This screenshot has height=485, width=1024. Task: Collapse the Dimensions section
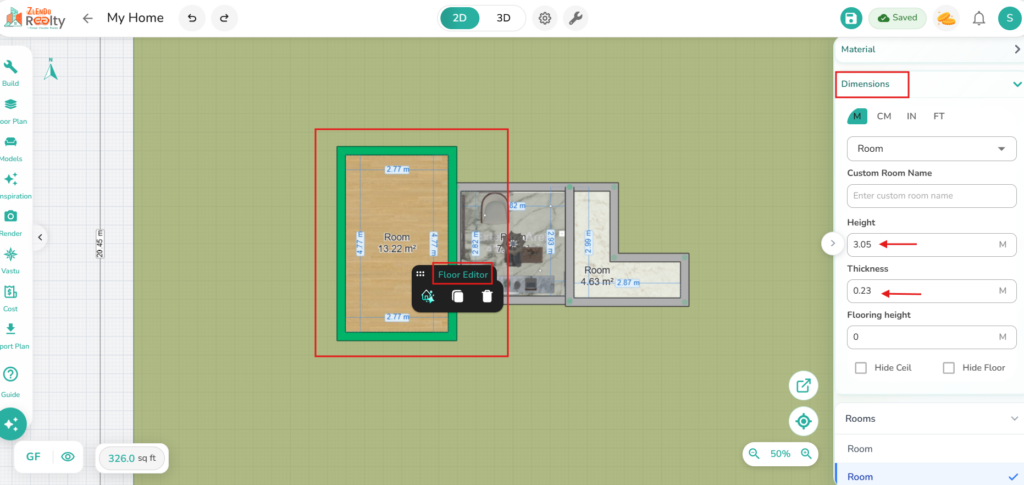pos(1016,85)
